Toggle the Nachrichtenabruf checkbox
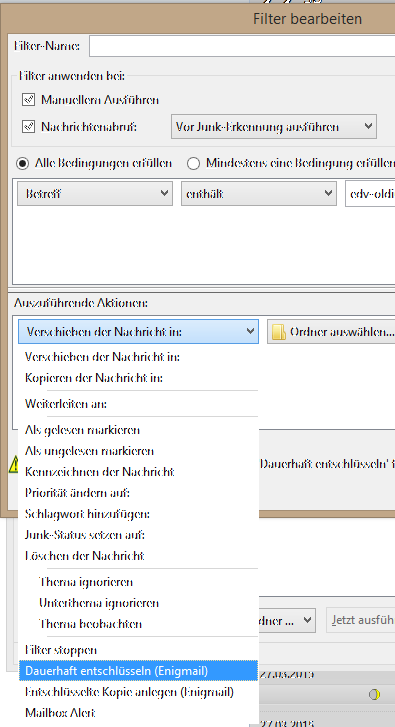 29,126
